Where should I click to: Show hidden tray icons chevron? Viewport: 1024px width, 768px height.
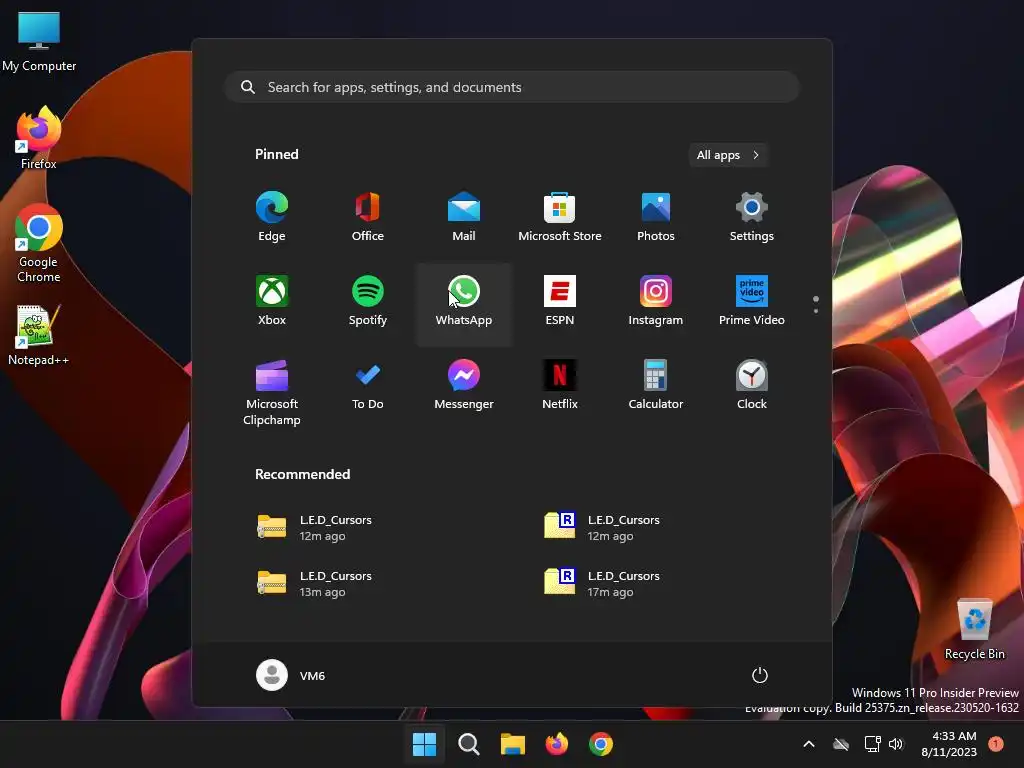point(808,744)
